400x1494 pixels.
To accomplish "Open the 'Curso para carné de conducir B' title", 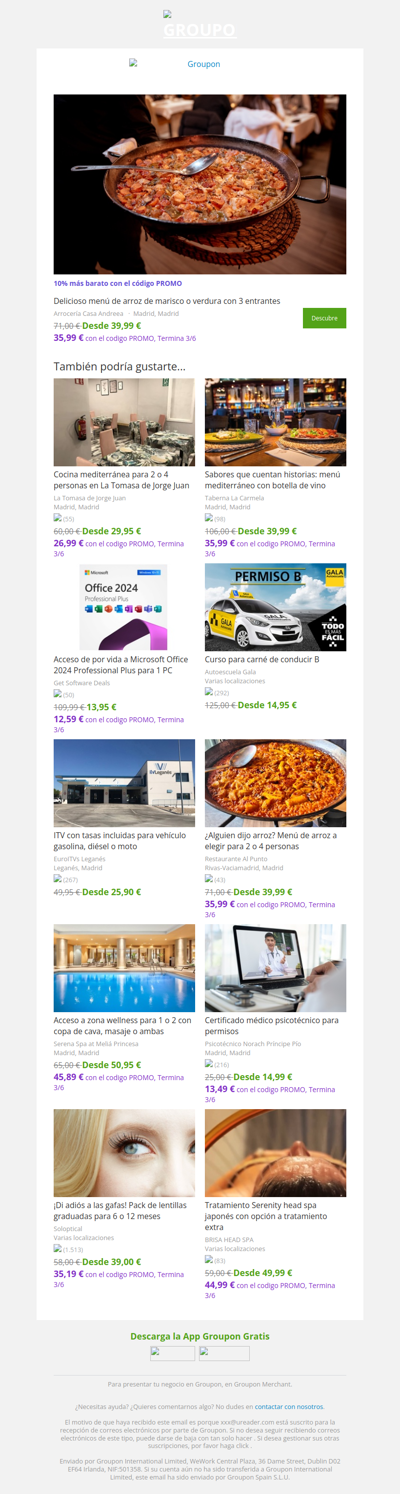I will [x=262, y=659].
